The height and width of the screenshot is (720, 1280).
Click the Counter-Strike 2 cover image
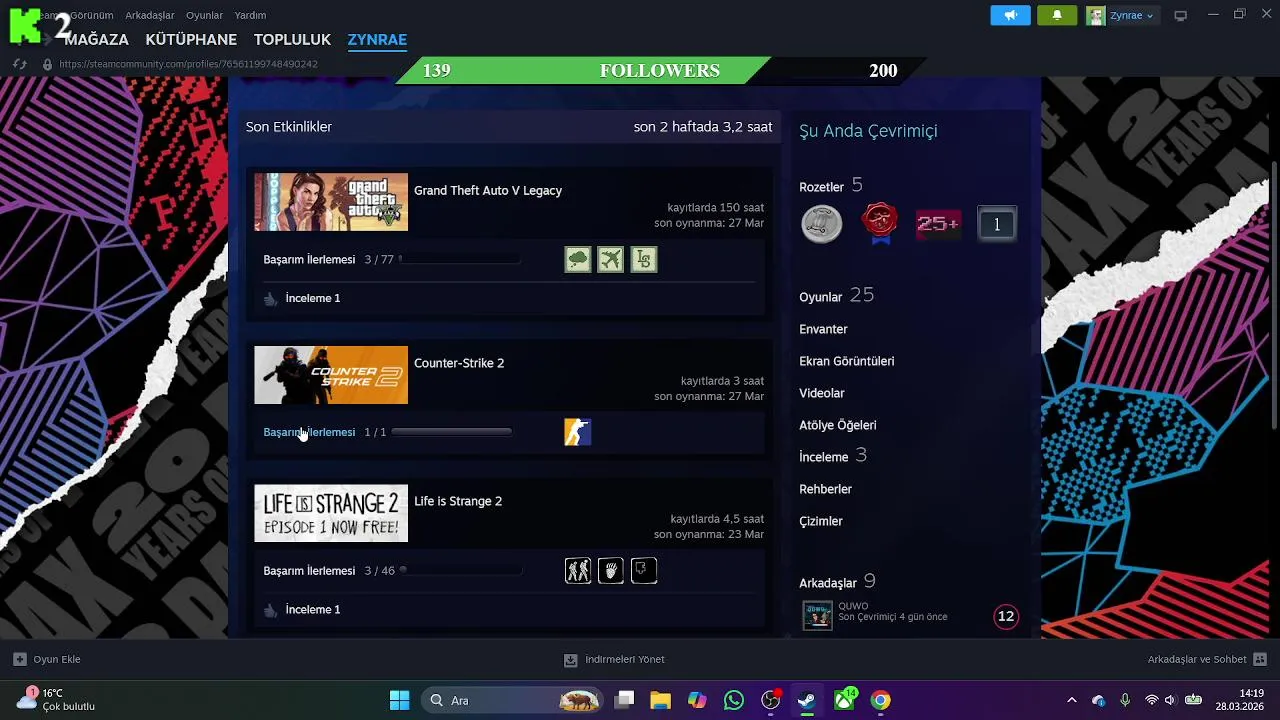pos(331,375)
